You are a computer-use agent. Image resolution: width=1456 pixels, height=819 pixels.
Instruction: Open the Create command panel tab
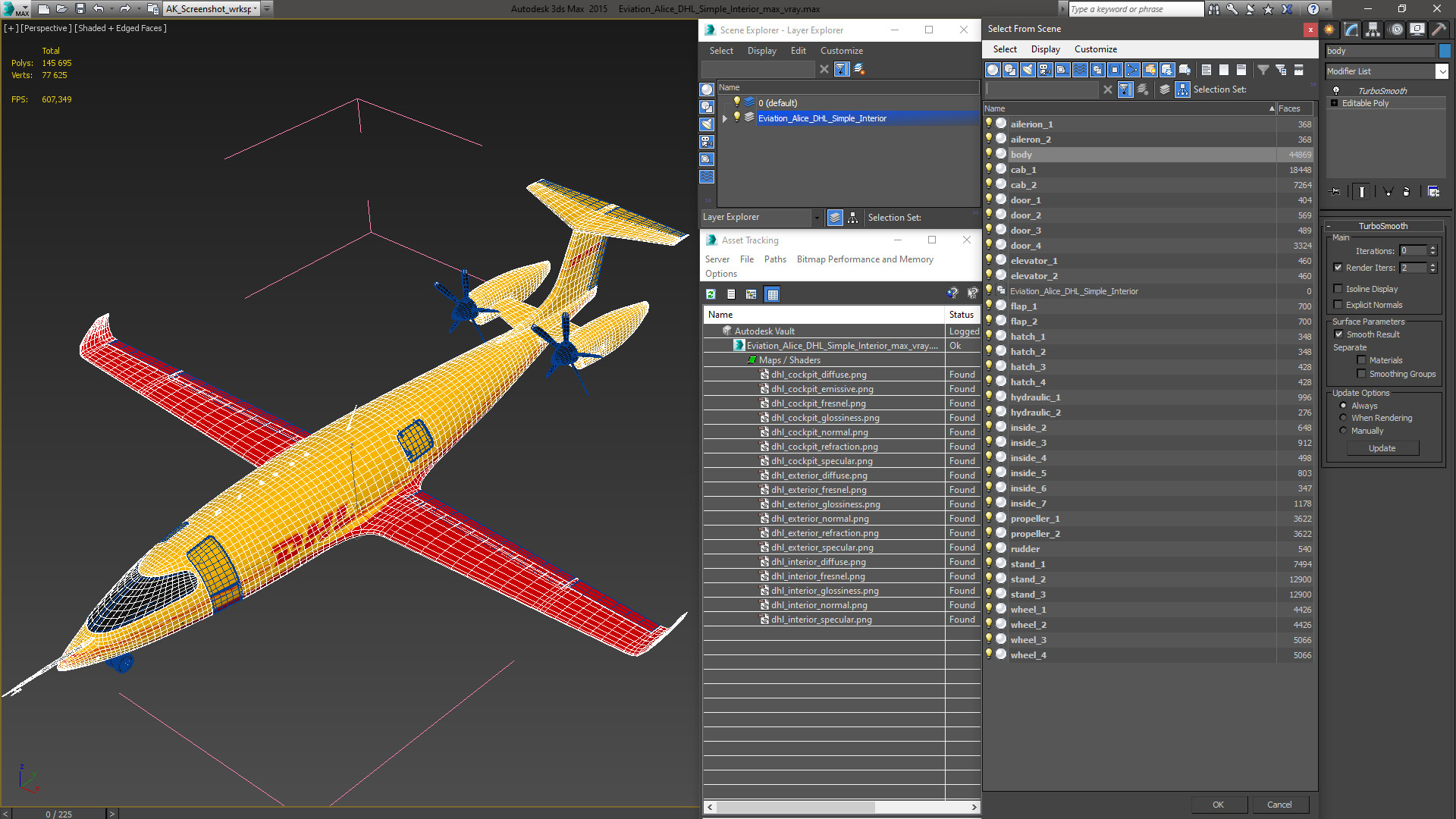(1329, 30)
